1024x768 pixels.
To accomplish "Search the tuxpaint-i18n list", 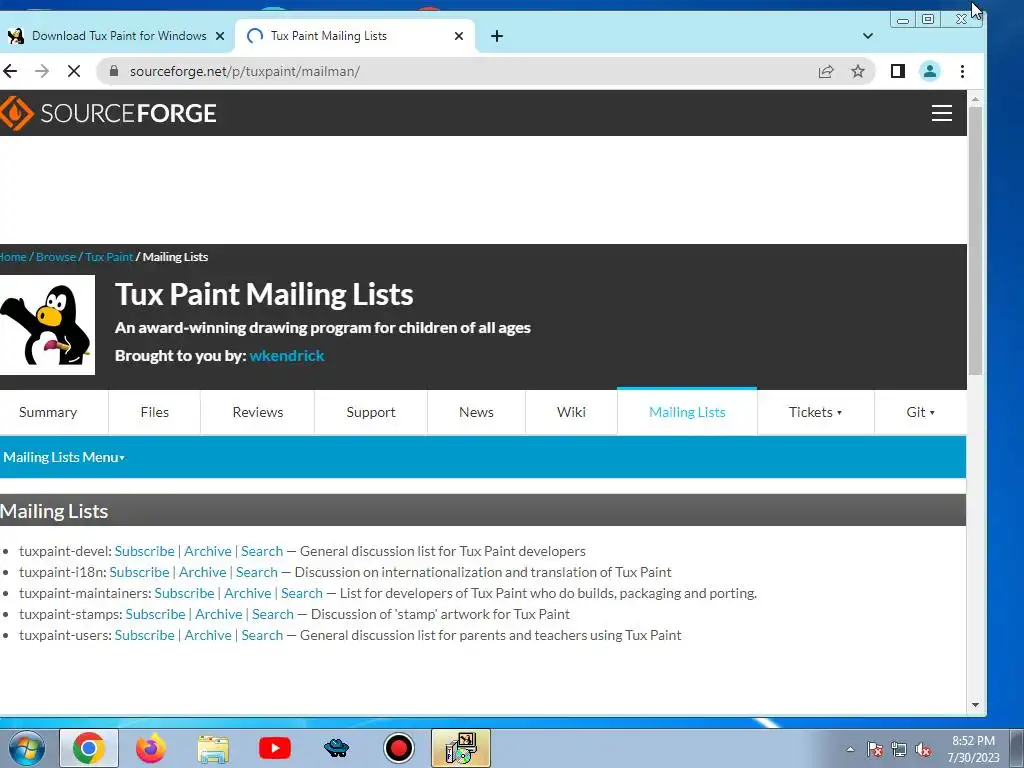I will click(257, 572).
